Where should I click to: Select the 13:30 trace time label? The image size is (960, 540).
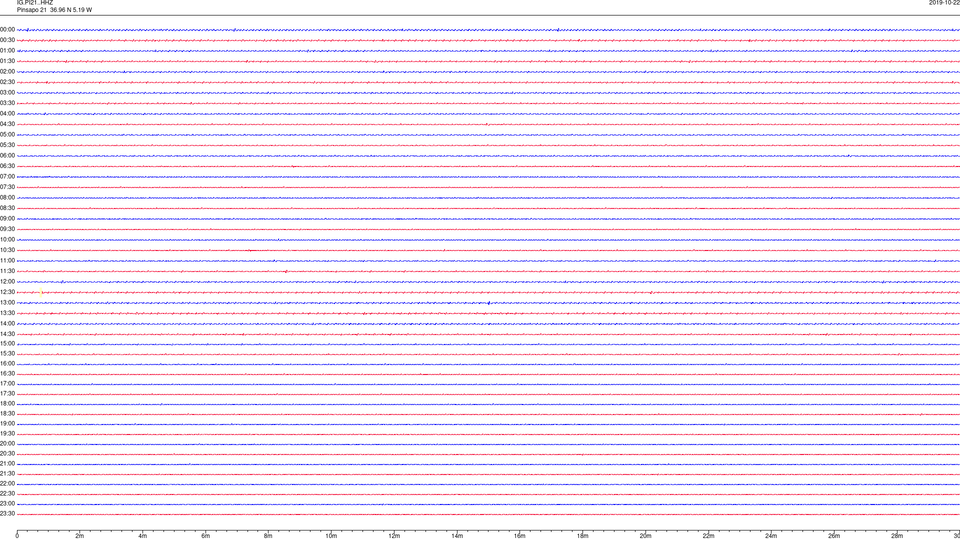tap(7, 313)
